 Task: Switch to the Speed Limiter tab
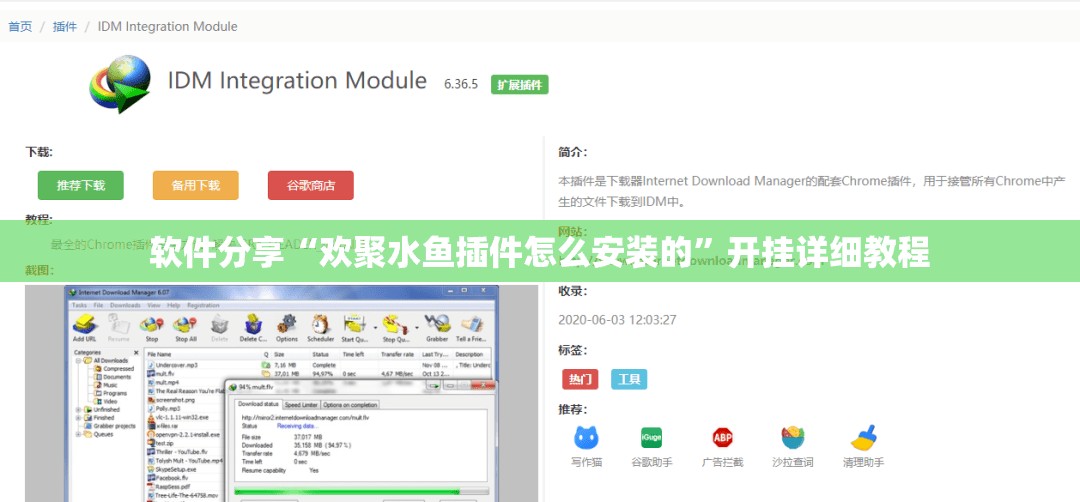(301, 404)
